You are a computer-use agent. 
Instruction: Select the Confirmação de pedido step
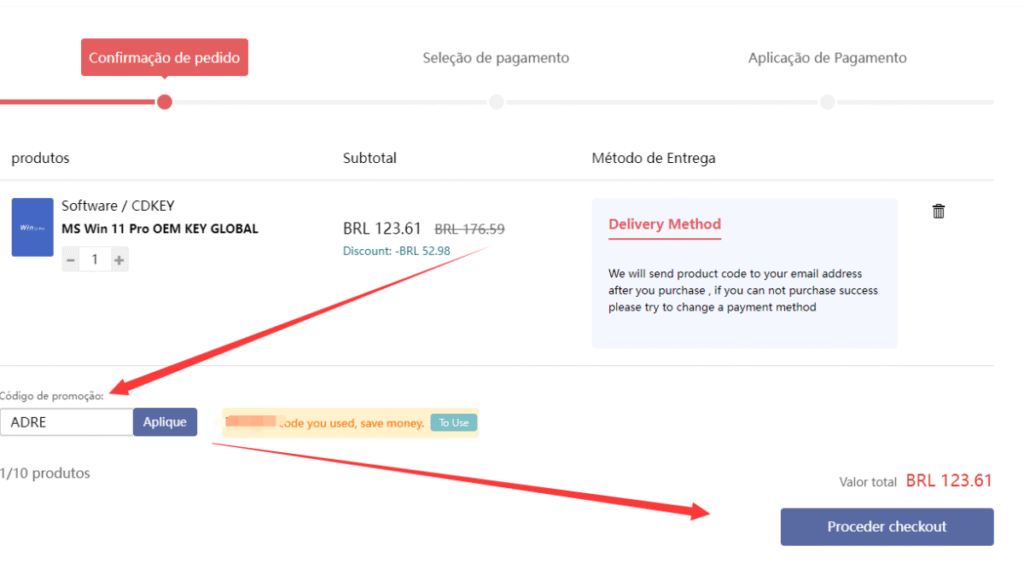[165, 58]
